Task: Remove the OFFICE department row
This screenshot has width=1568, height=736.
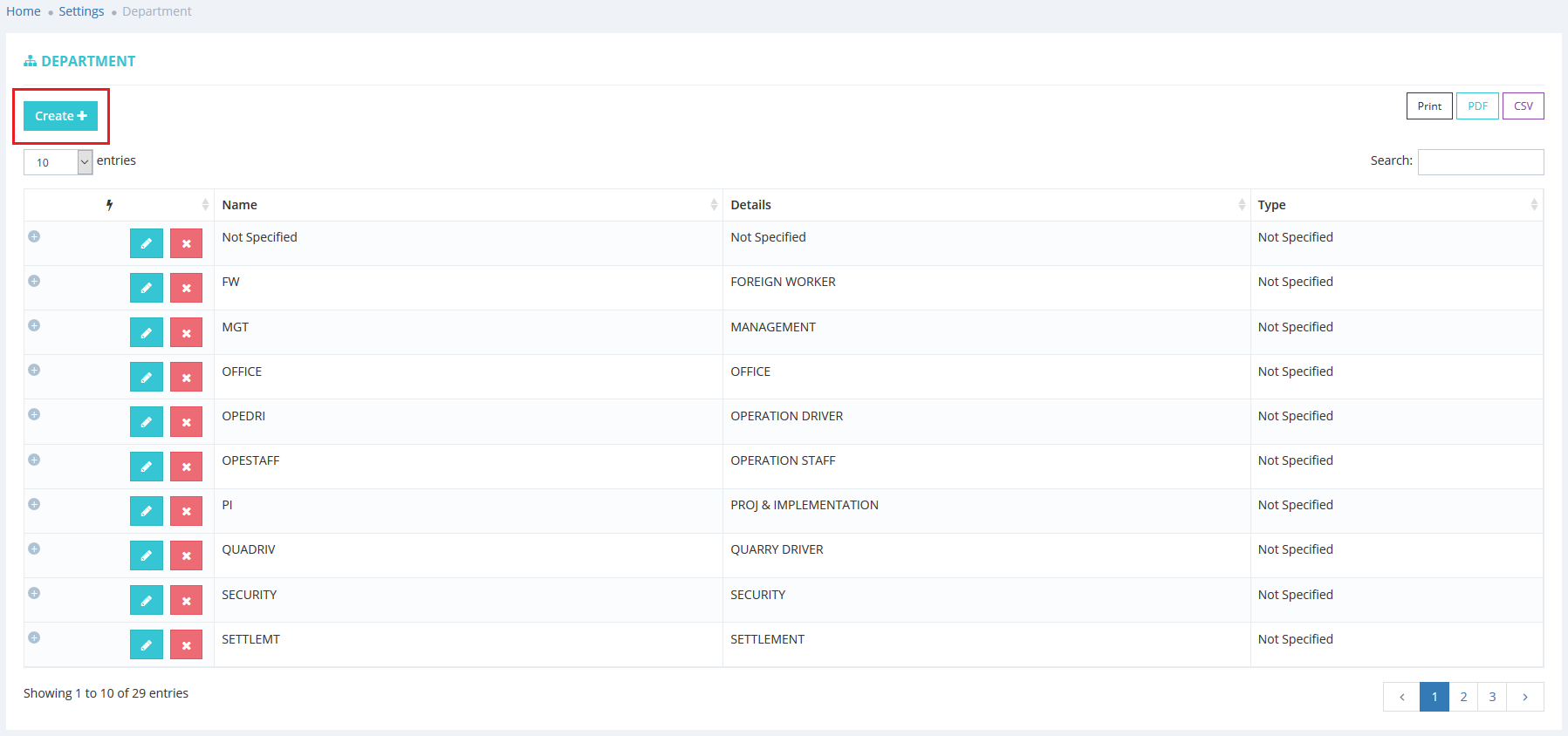Action: (186, 377)
